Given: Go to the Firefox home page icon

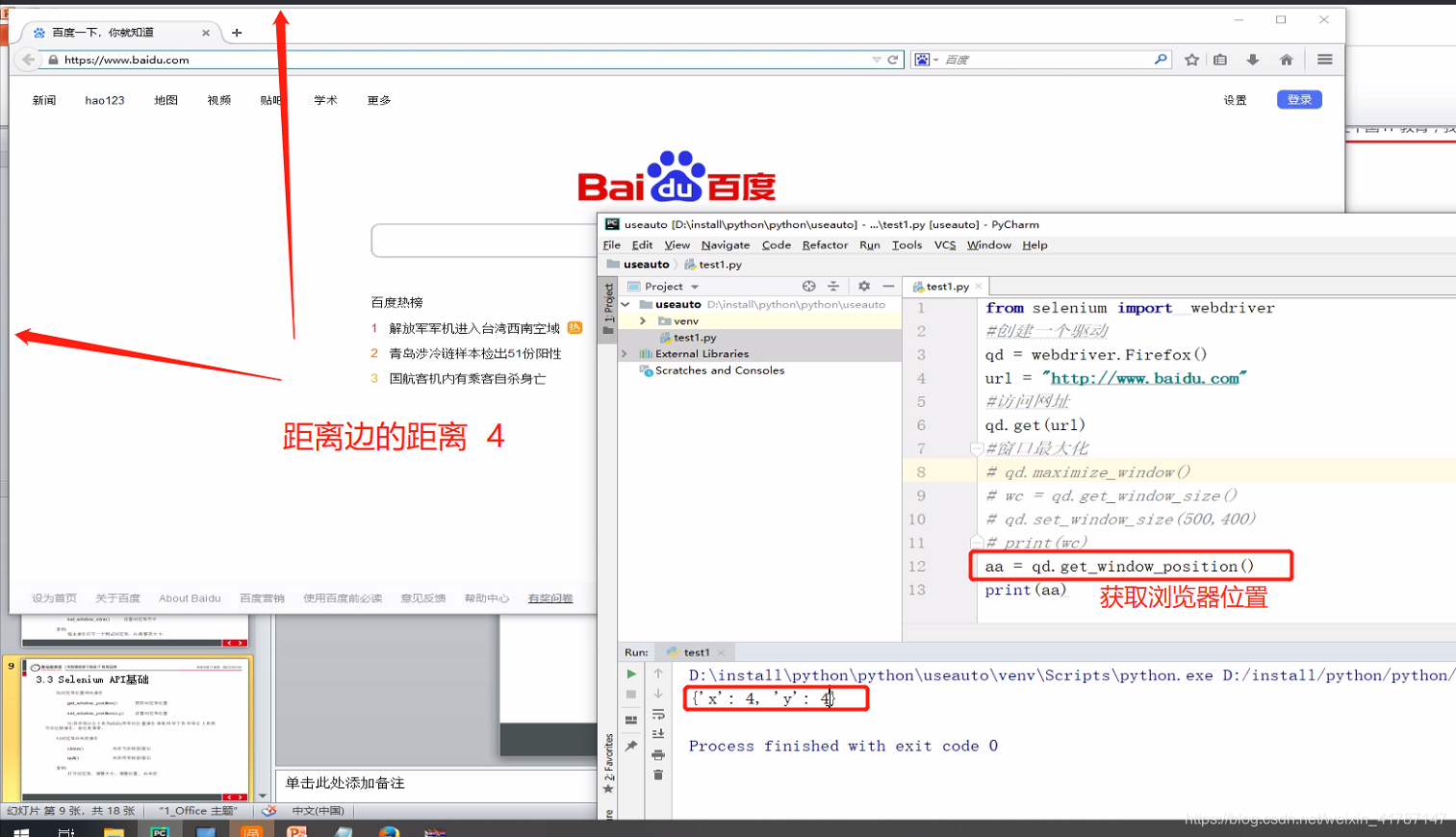Looking at the screenshot, I should point(1286,60).
